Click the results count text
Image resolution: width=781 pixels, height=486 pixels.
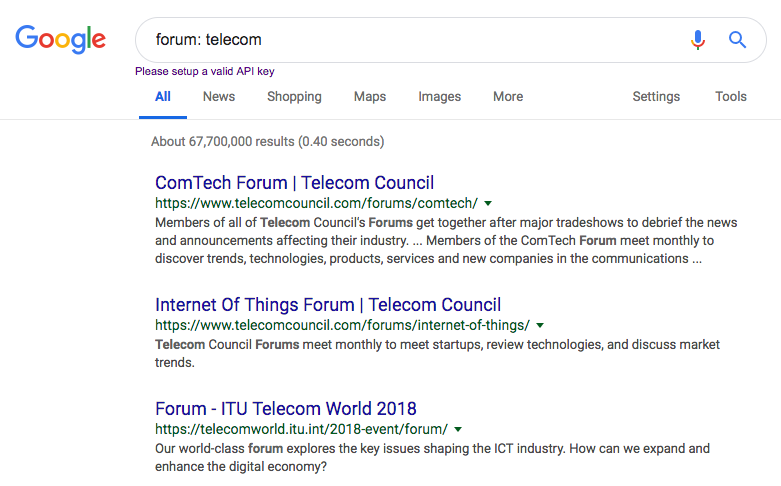tap(267, 142)
